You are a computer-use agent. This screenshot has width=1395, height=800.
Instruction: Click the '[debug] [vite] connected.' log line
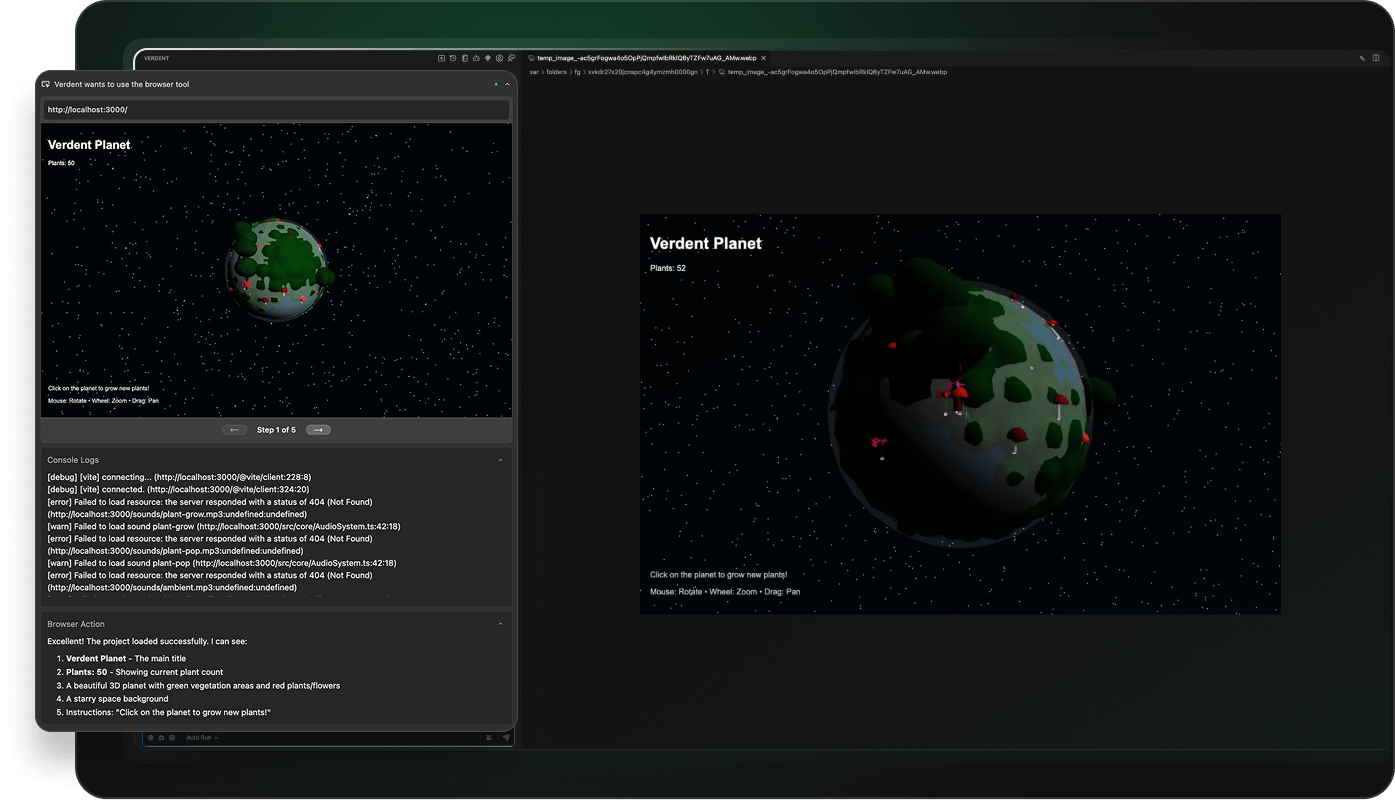[x=178, y=490]
